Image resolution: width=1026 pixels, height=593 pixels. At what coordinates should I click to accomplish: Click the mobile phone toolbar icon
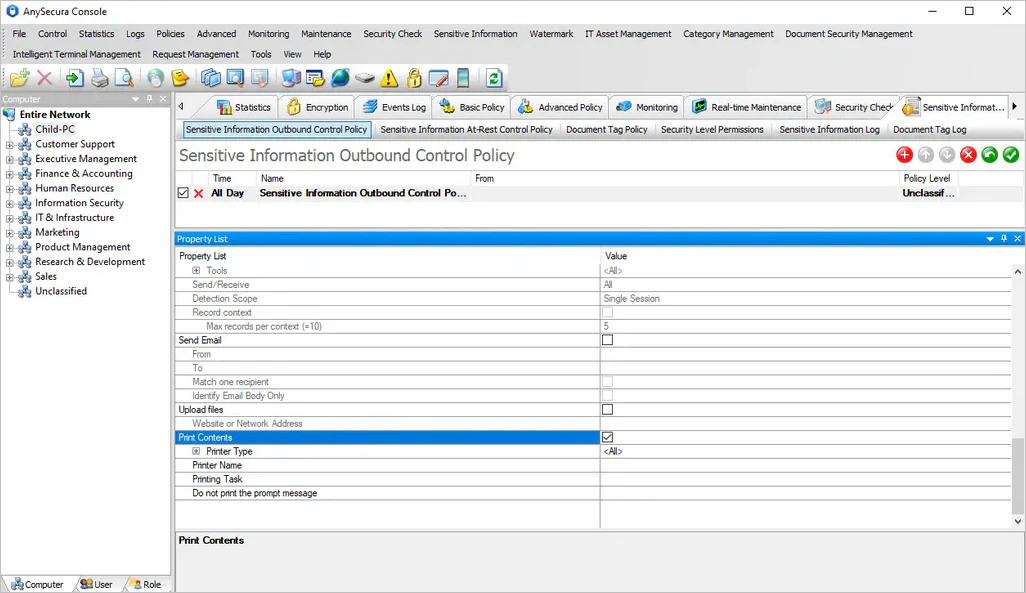[x=463, y=79]
